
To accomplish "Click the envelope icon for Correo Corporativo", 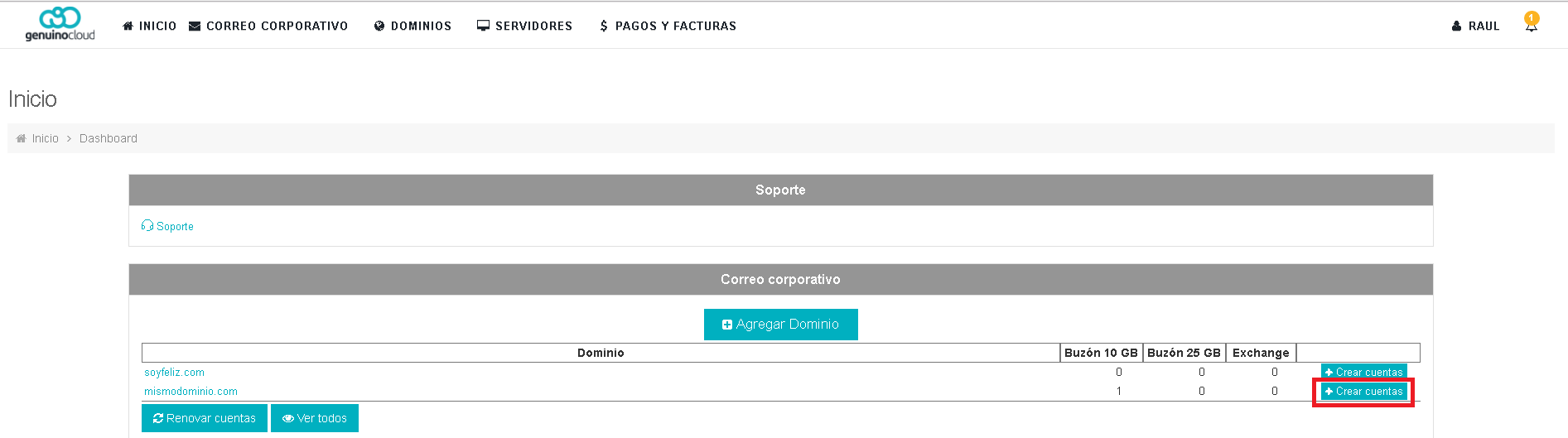I will tap(195, 26).
